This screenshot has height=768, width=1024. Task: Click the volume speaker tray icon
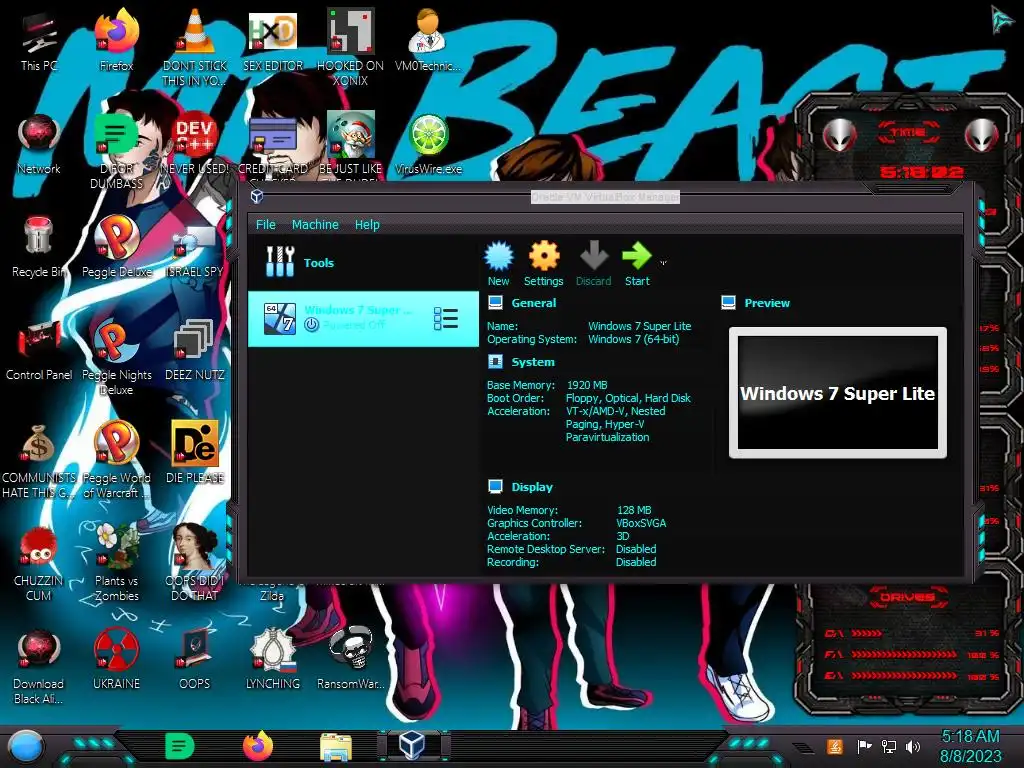(x=913, y=746)
